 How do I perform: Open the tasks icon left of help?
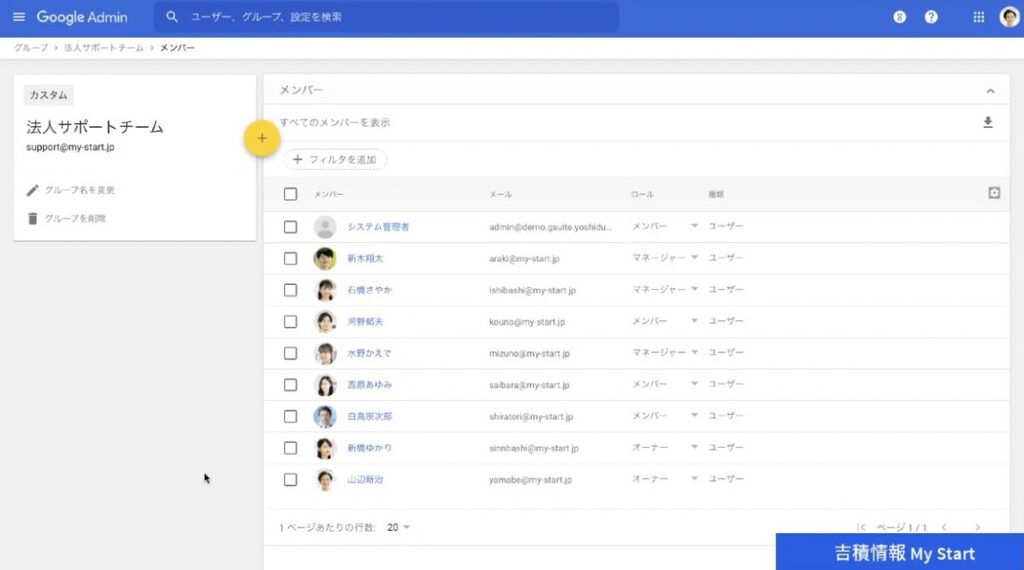[x=899, y=18]
